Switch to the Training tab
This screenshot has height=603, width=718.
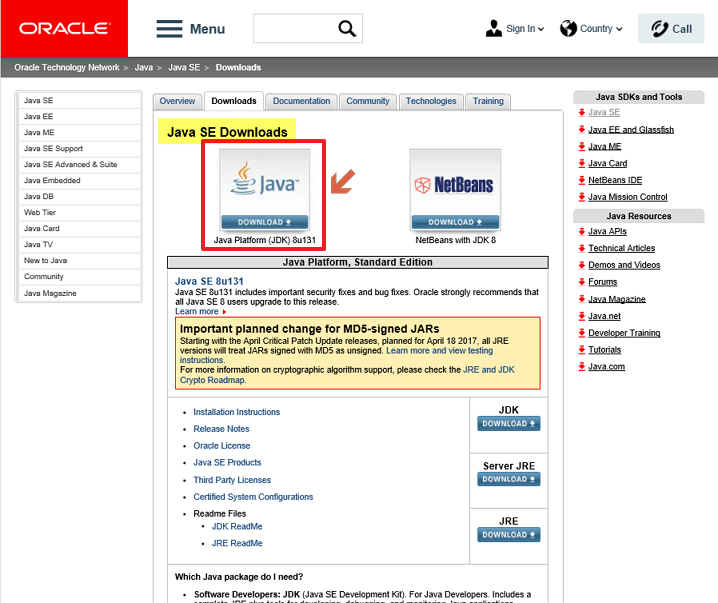(488, 101)
